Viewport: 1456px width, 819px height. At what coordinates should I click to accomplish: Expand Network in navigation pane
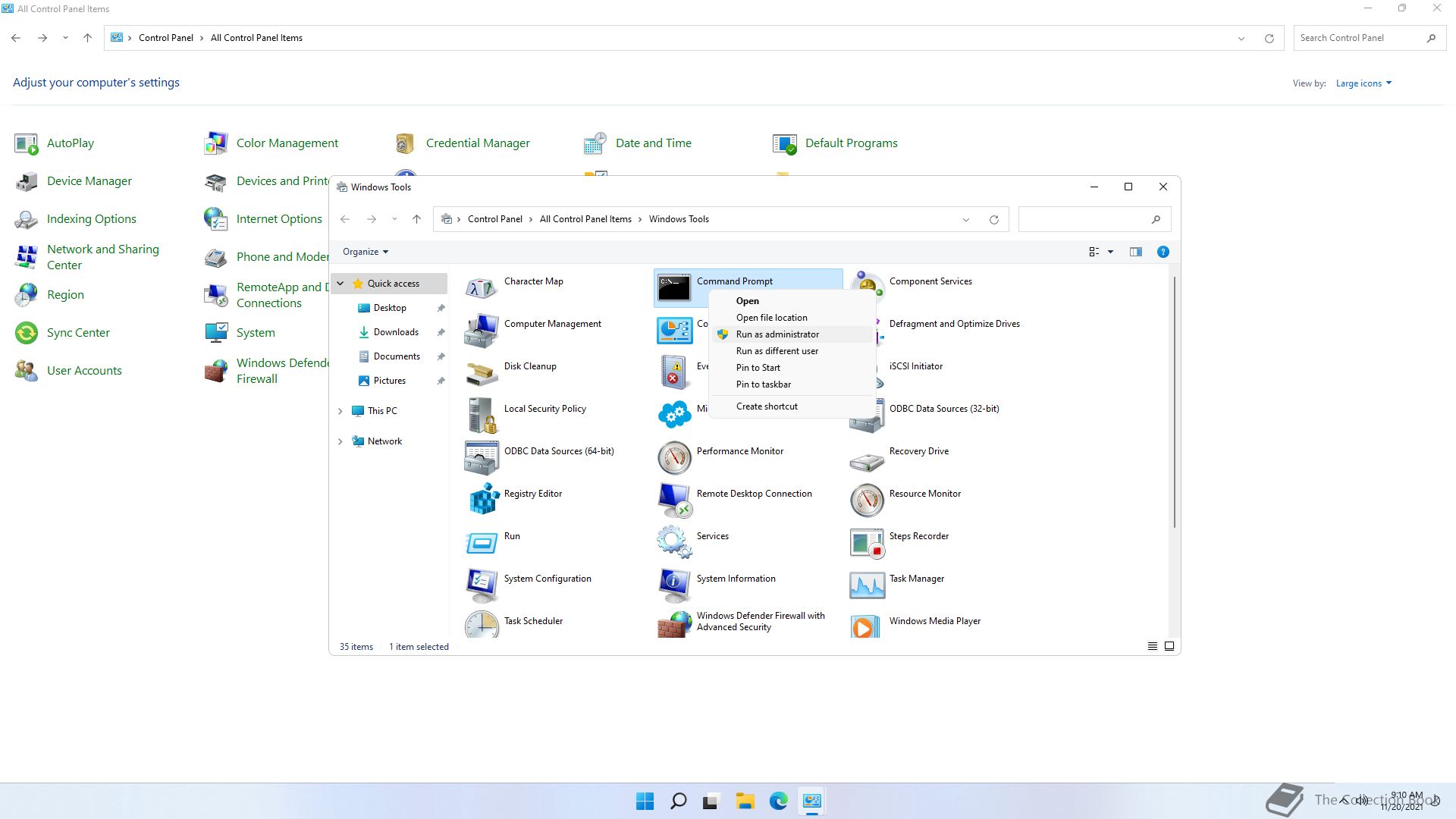coord(340,441)
